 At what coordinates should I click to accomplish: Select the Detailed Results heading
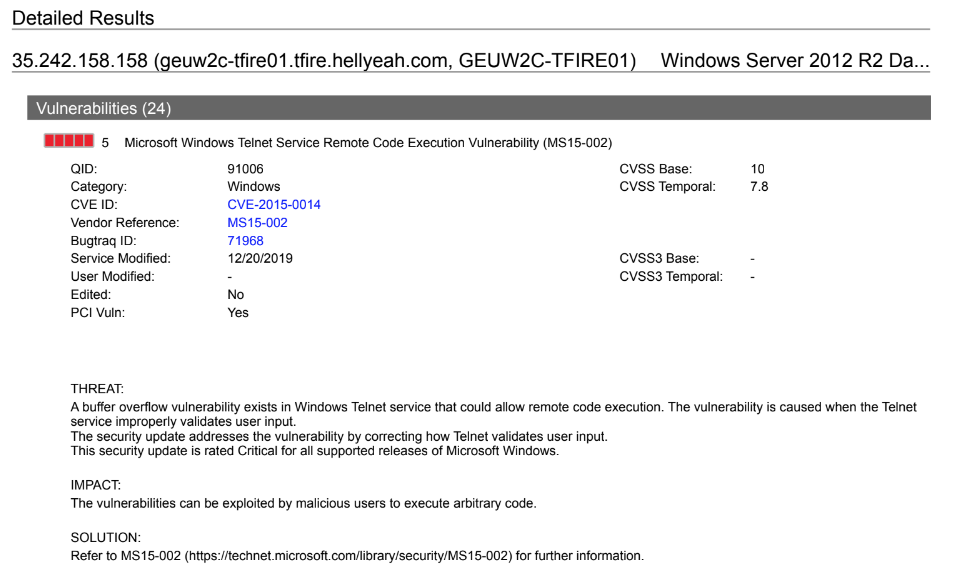click(x=83, y=18)
